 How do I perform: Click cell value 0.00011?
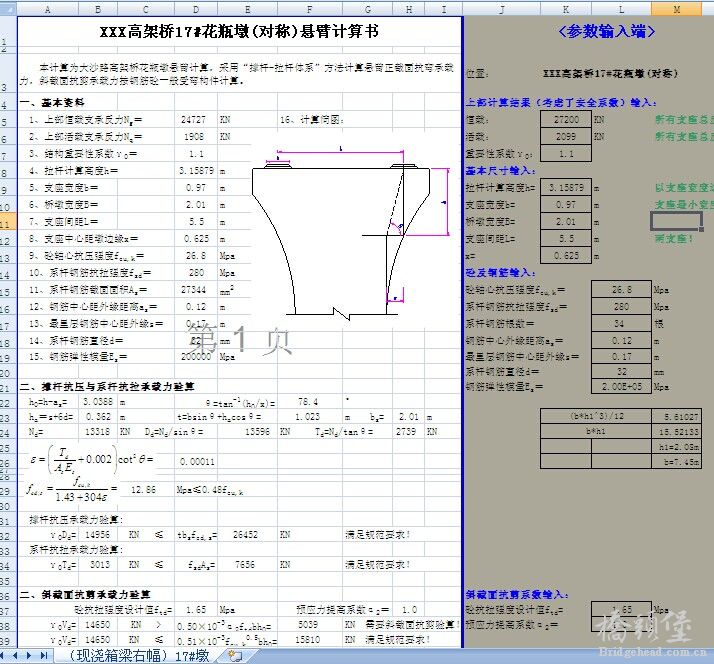(x=197, y=461)
